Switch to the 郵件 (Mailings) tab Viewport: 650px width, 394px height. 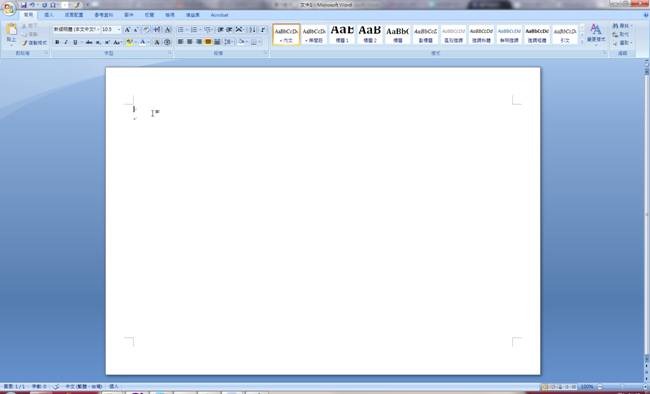[129, 15]
